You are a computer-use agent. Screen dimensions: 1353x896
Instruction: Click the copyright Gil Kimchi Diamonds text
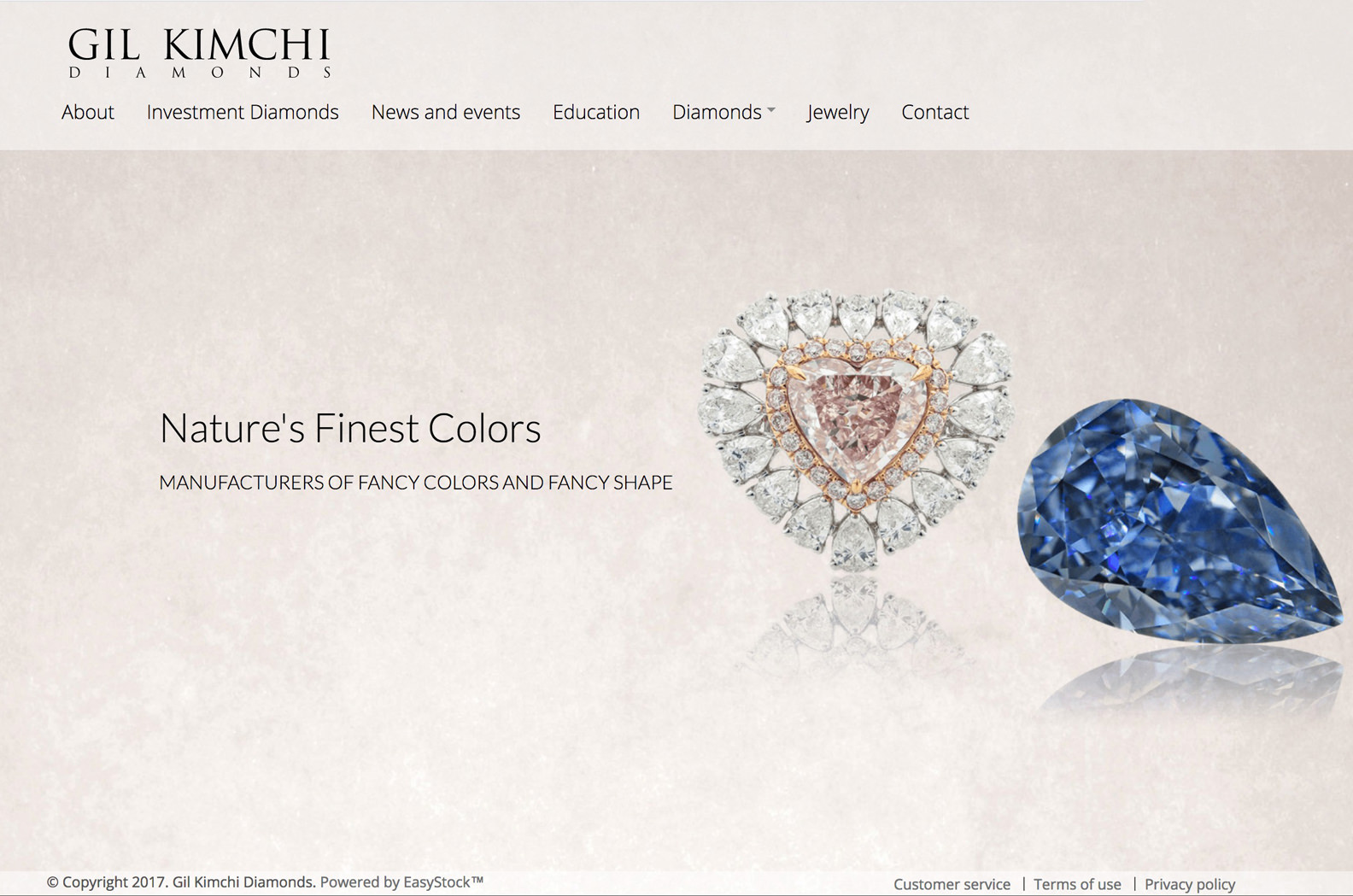181,882
